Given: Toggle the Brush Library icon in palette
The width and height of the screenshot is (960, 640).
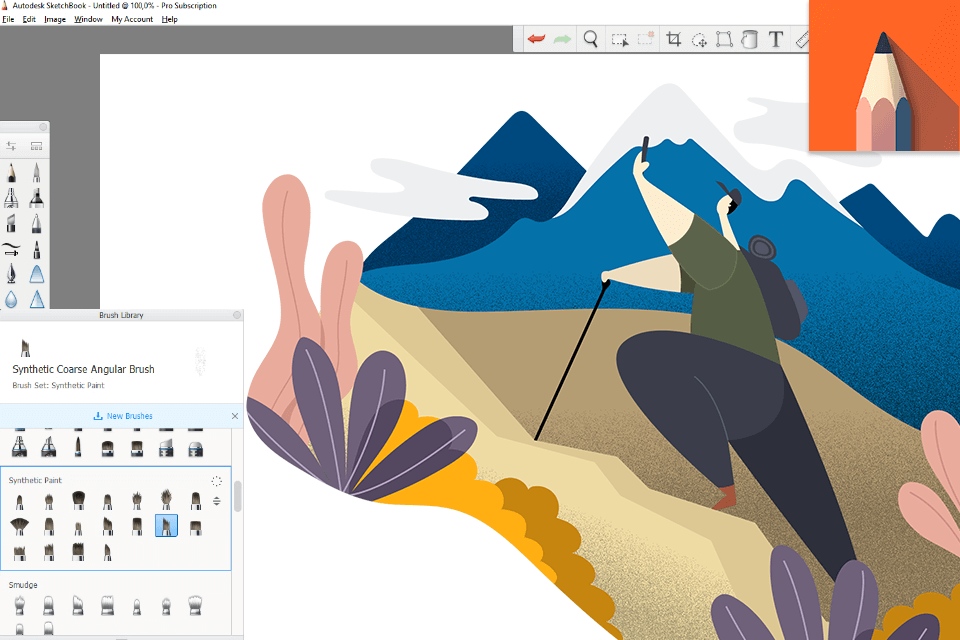Looking at the screenshot, I should pos(37,146).
